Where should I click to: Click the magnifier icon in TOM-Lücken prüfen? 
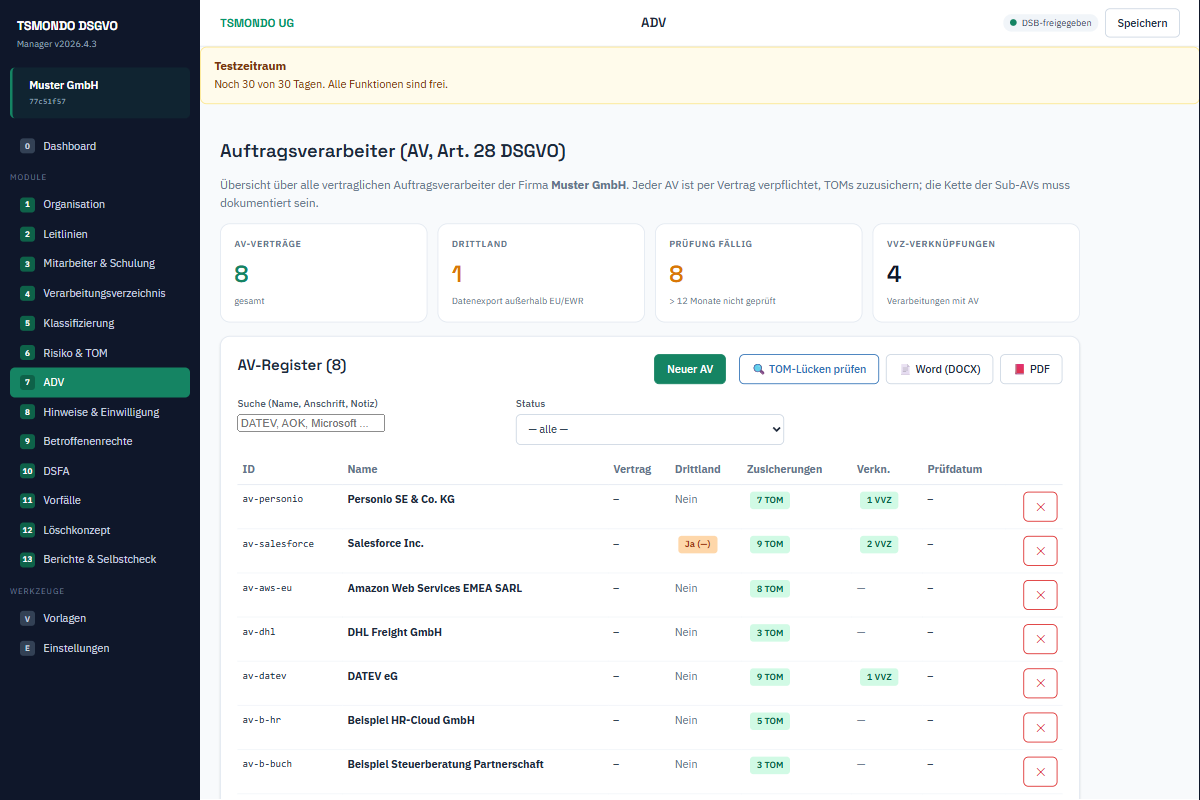point(759,369)
